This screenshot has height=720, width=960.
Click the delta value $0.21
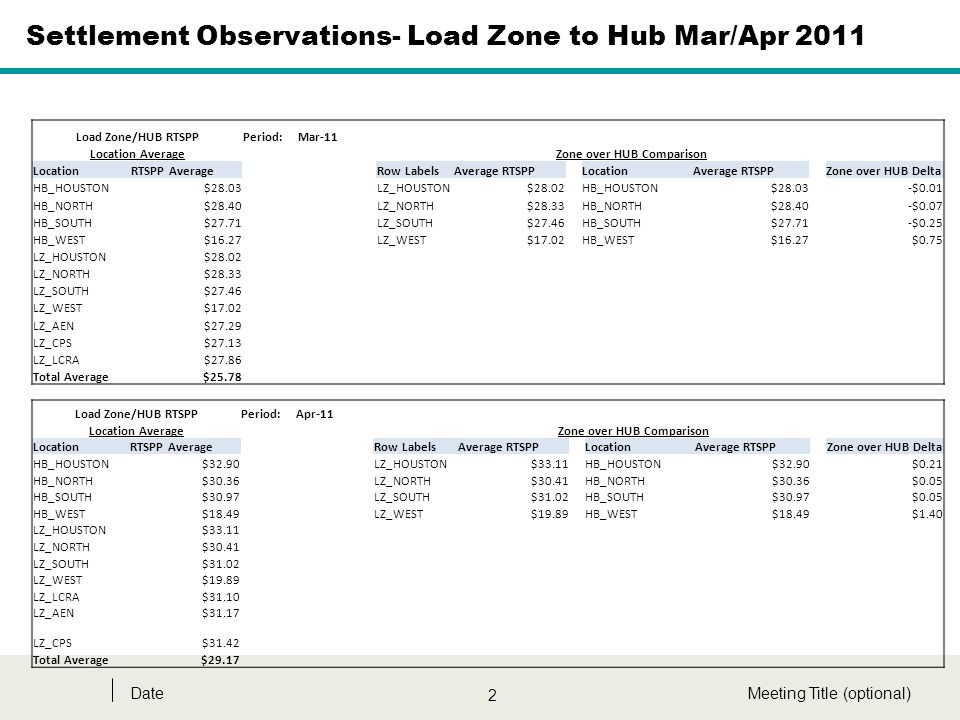(x=927, y=464)
